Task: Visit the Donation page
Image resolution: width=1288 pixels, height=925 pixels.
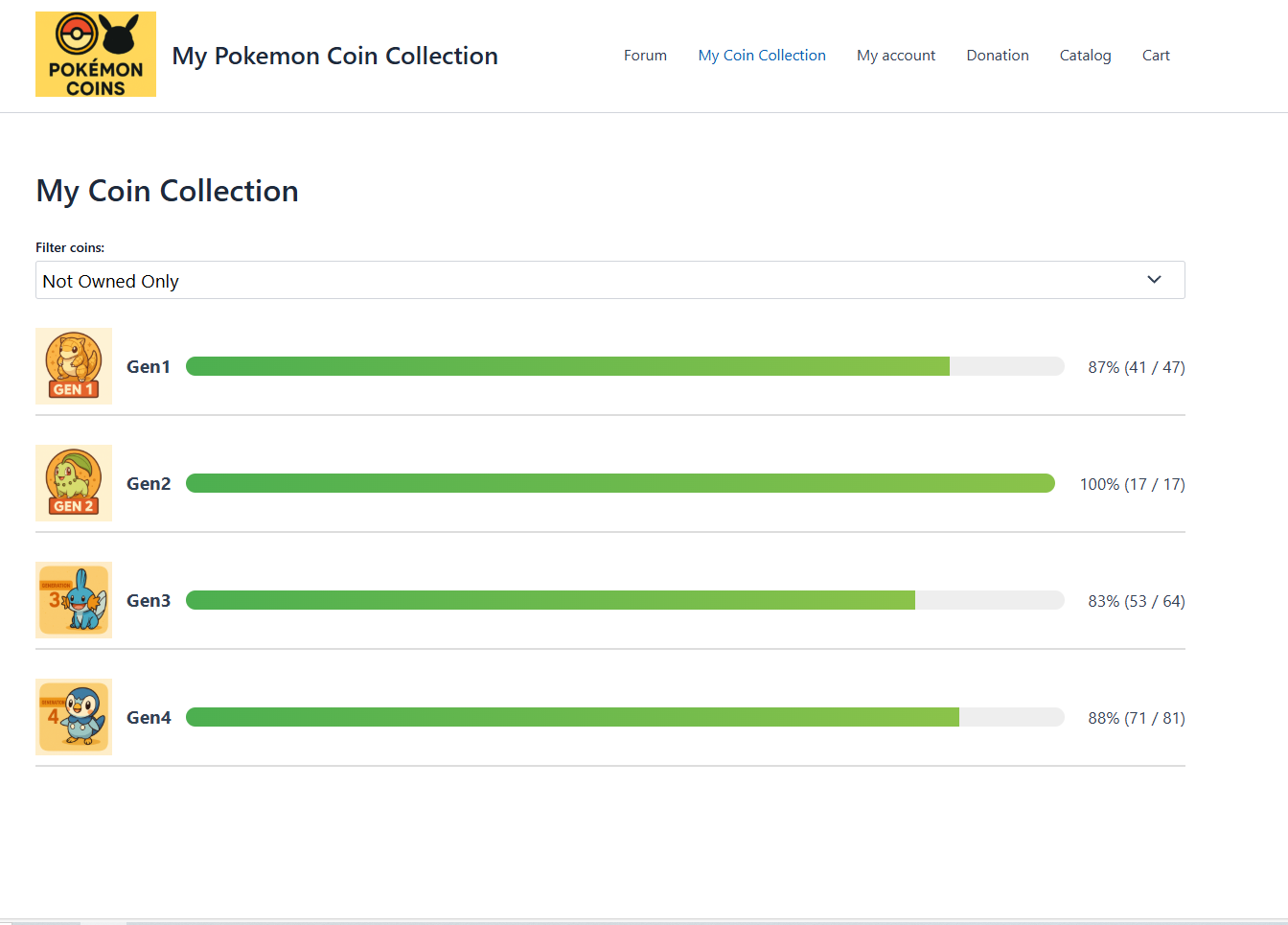Action: click(998, 56)
